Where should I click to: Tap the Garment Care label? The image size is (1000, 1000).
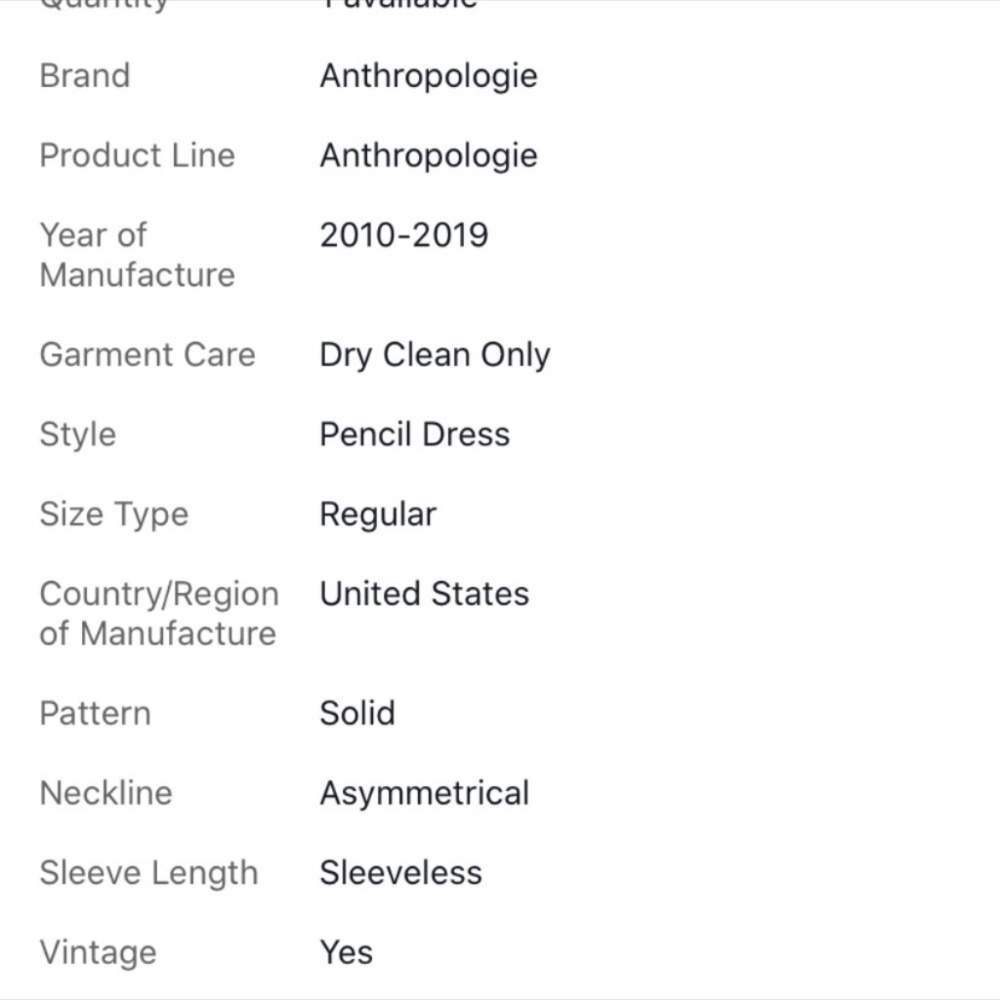click(x=147, y=354)
